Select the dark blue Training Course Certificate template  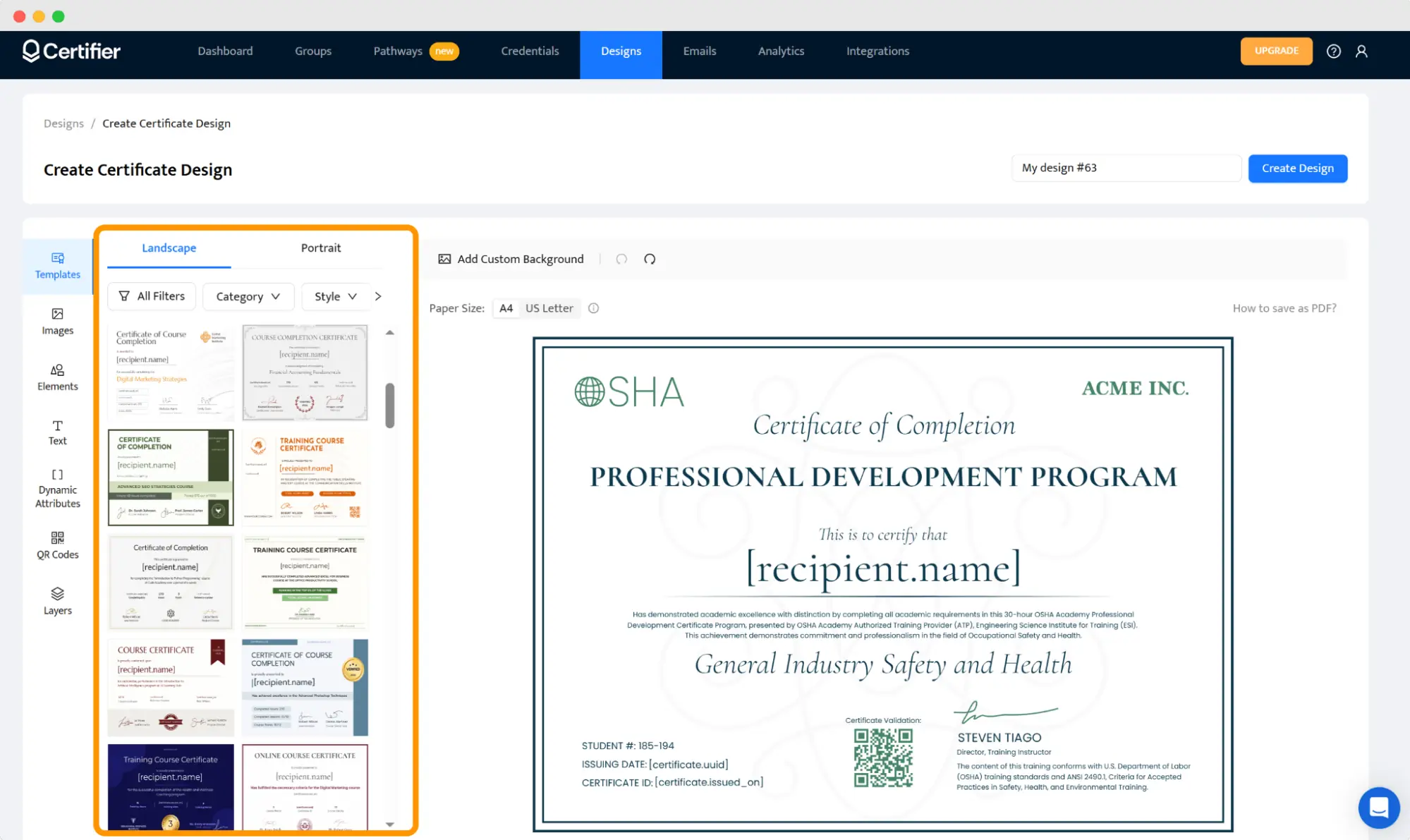[171, 787]
